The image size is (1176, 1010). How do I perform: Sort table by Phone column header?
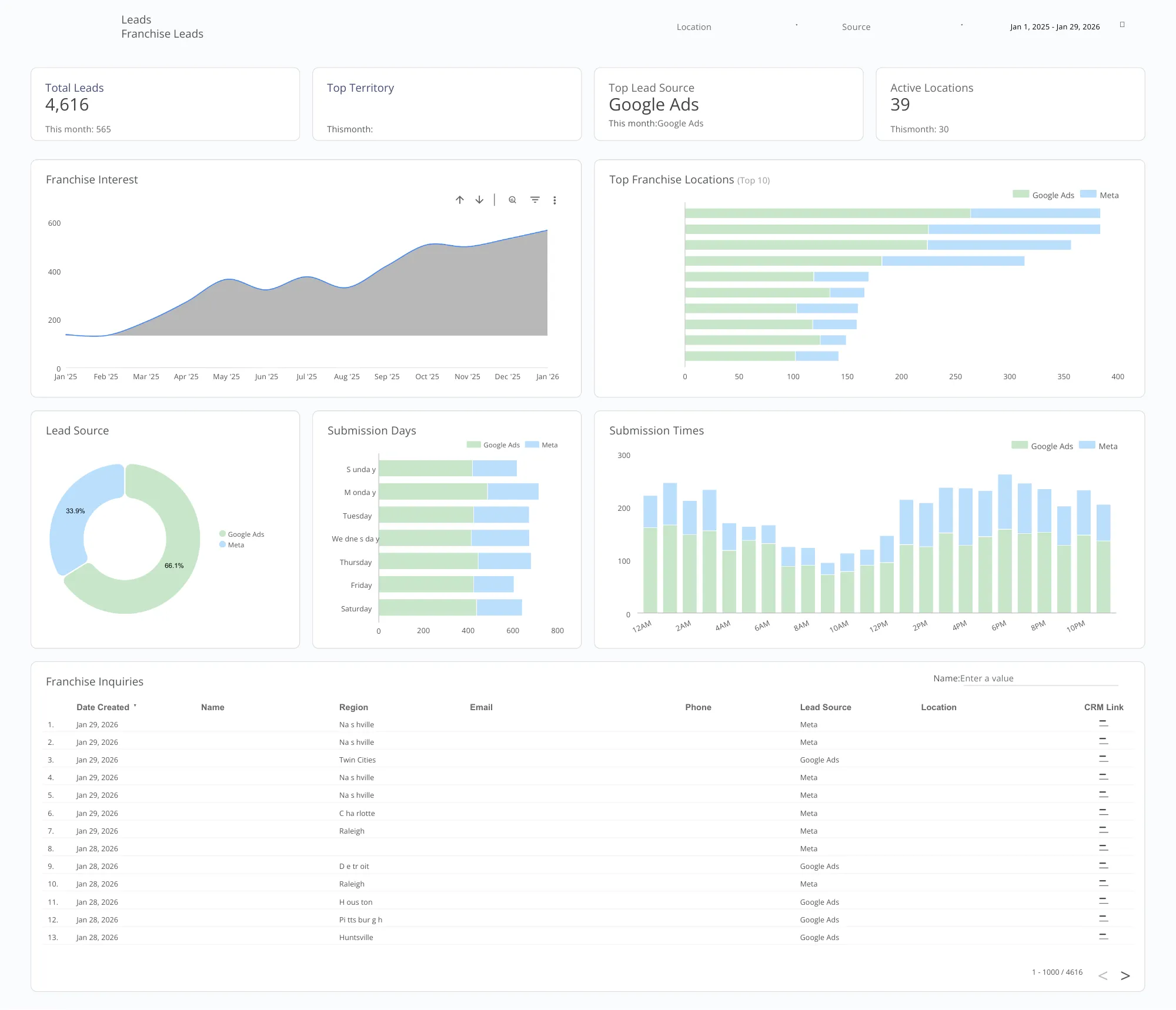coord(698,707)
